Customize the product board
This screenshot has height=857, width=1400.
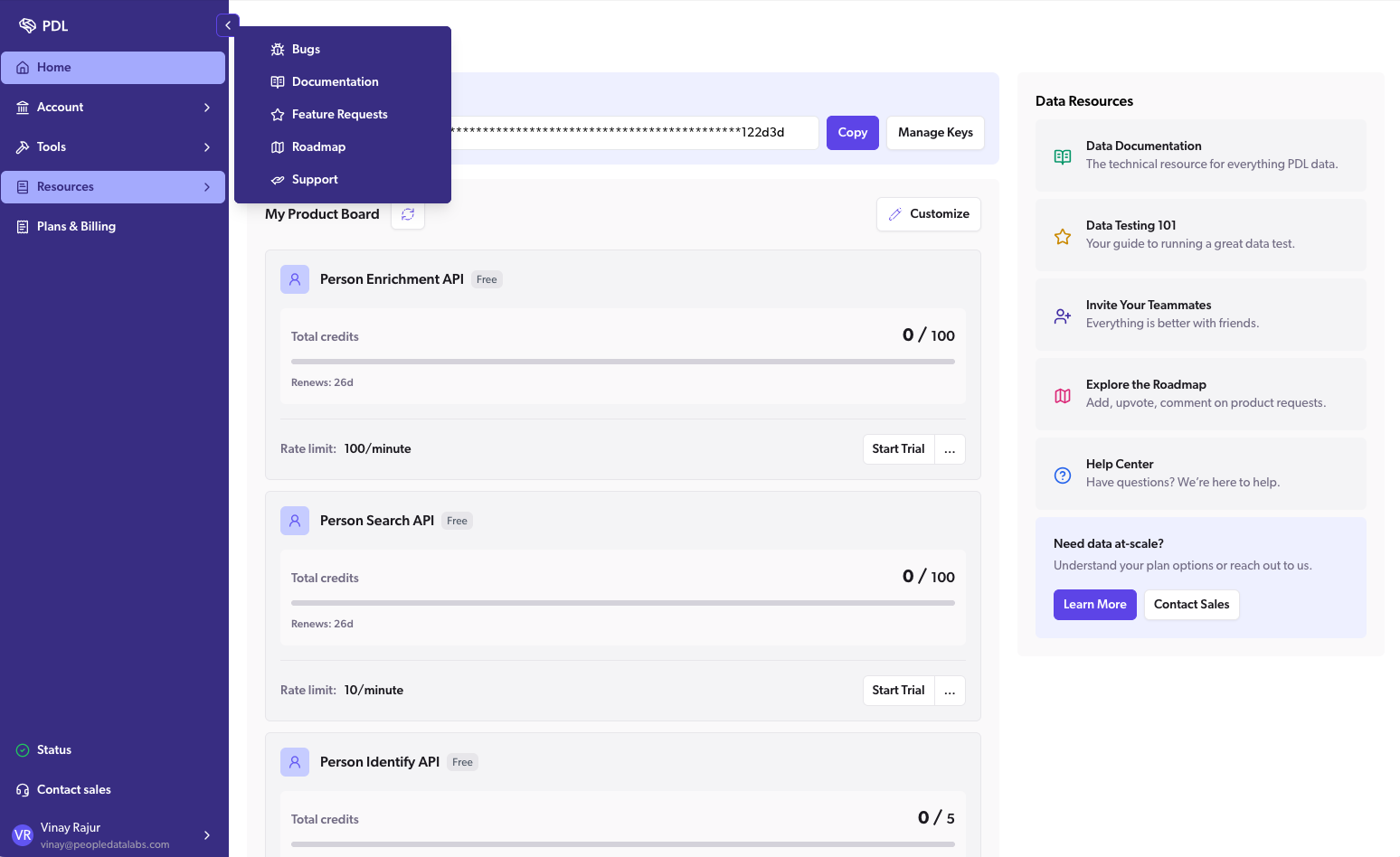pyautogui.click(x=929, y=214)
